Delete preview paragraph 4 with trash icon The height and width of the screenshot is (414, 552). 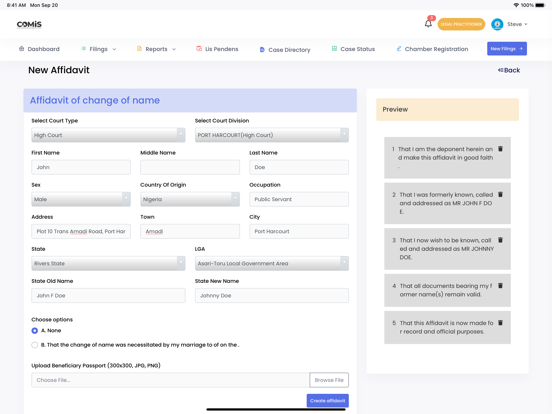(500, 286)
